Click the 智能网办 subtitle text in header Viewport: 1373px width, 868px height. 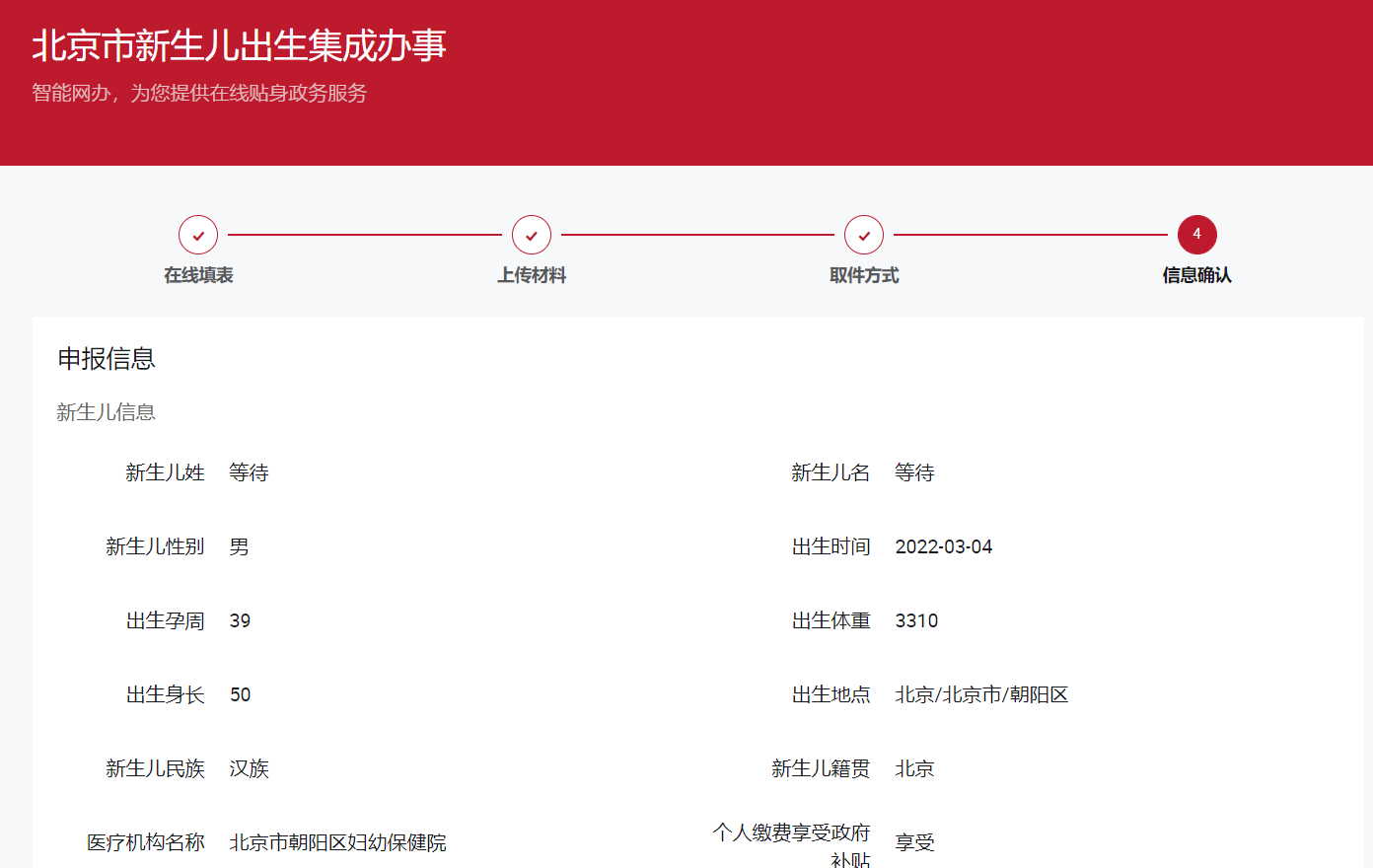pos(199,93)
